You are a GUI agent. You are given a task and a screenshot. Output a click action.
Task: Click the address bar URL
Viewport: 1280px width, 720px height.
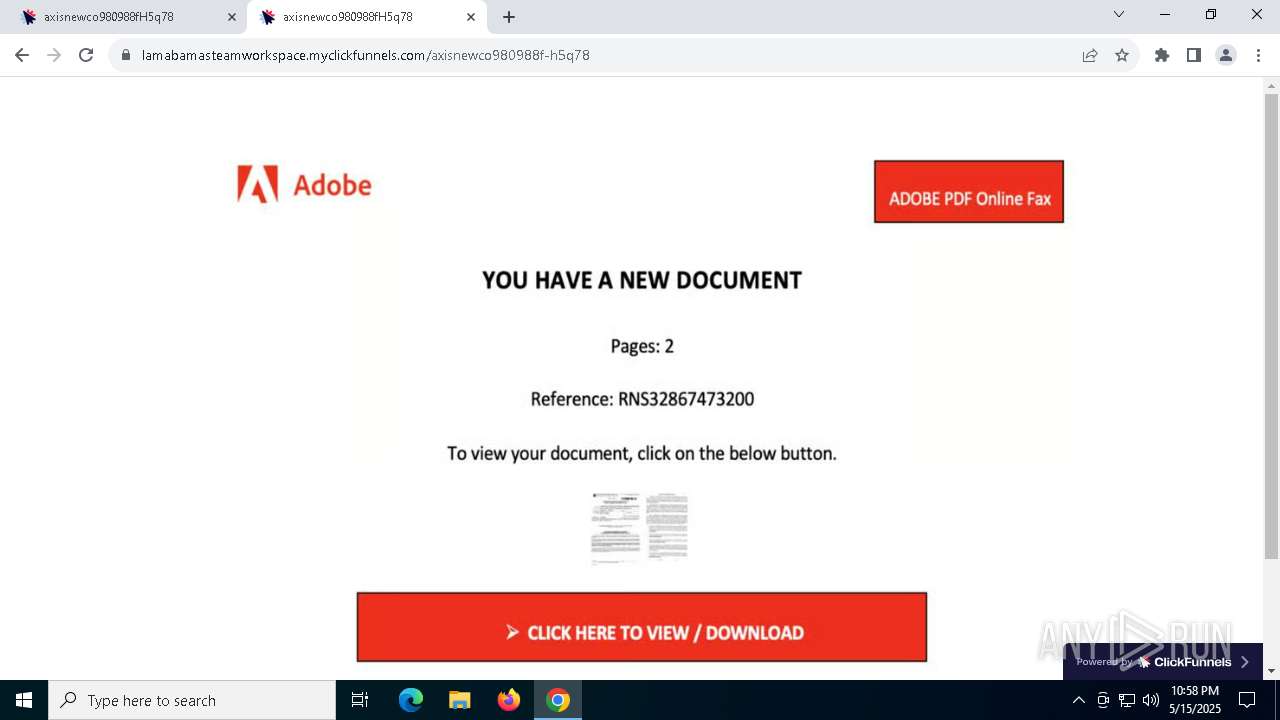coord(366,55)
